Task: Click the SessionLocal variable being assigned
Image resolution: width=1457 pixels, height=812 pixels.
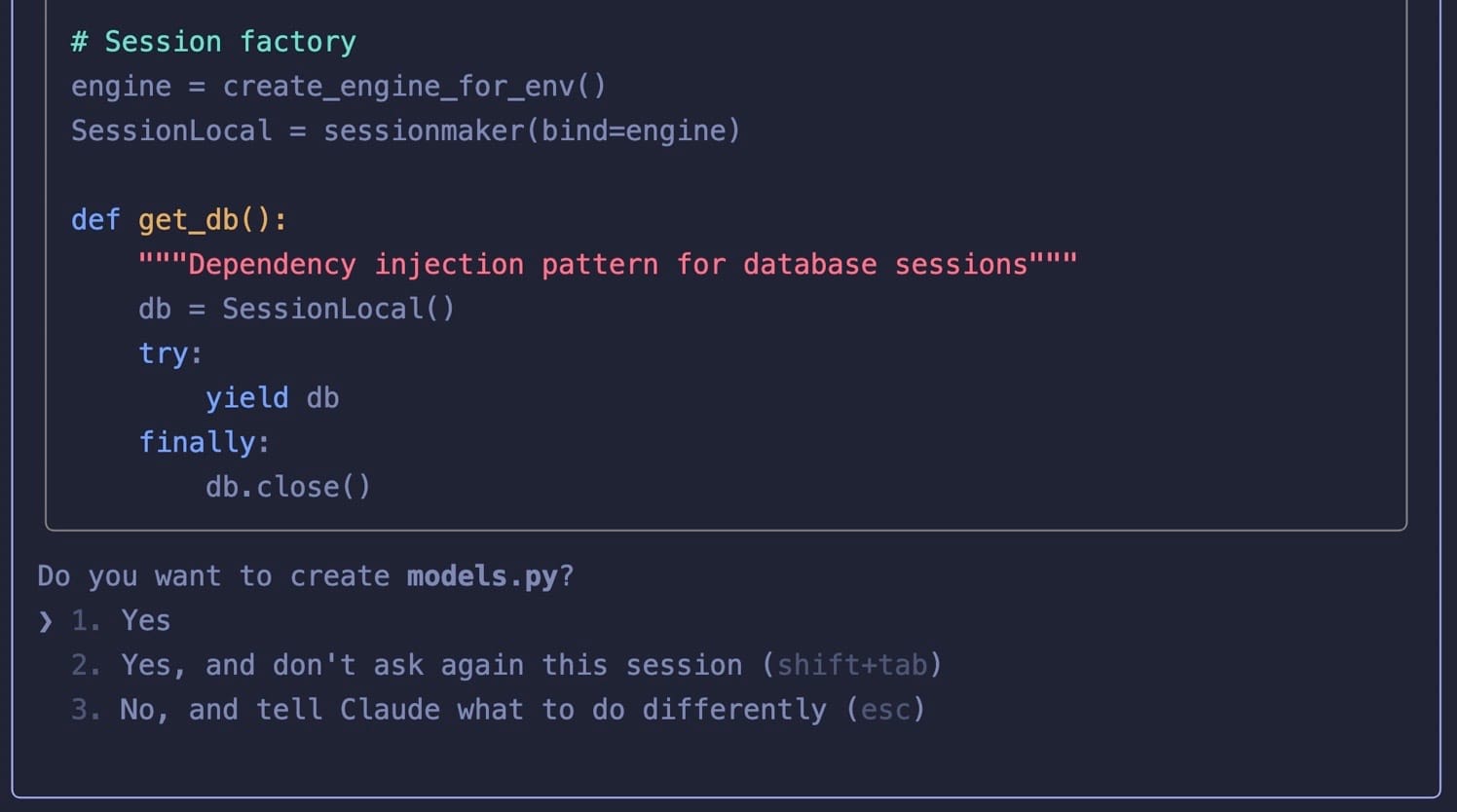Action: coord(171,130)
